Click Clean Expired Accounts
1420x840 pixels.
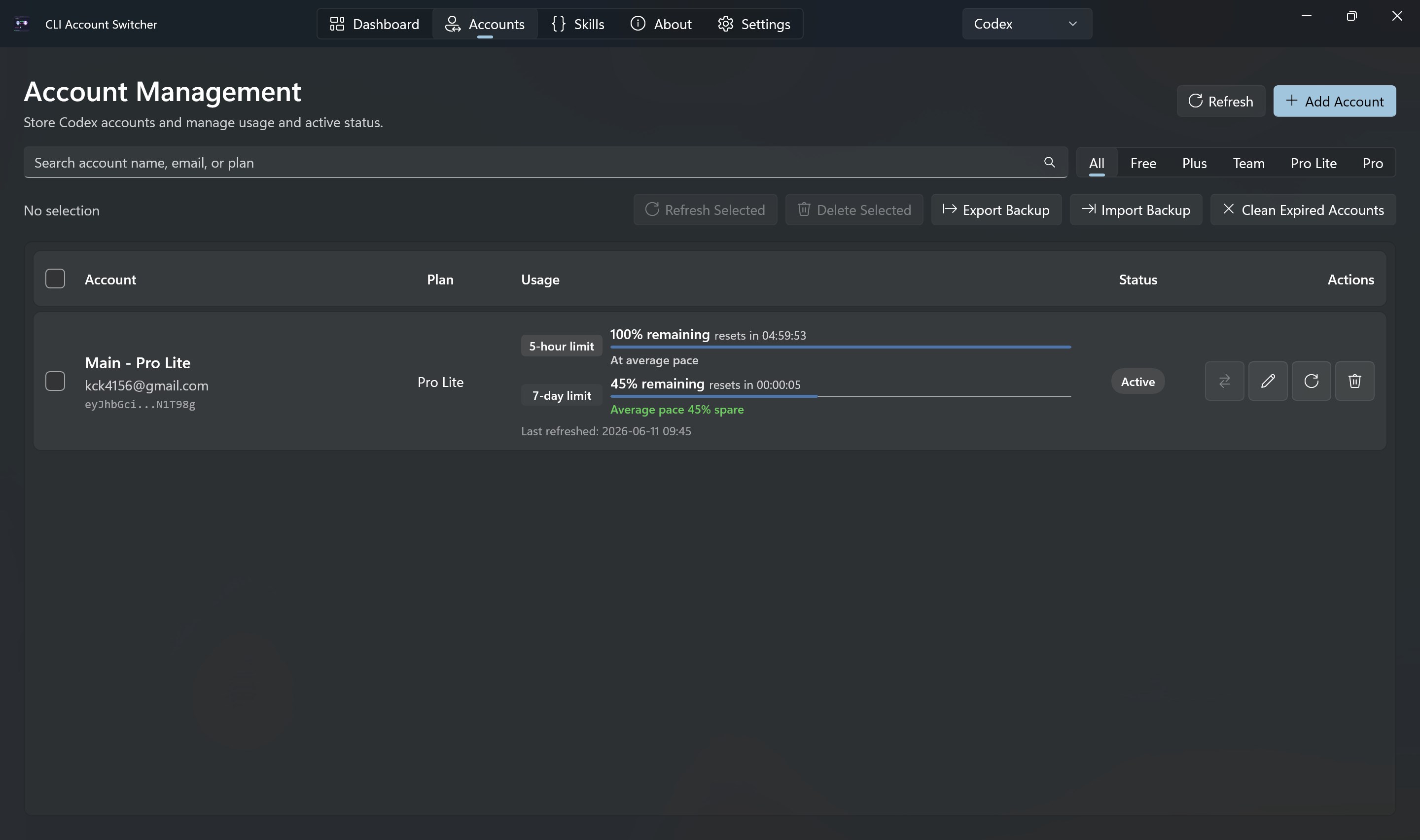(1303, 210)
